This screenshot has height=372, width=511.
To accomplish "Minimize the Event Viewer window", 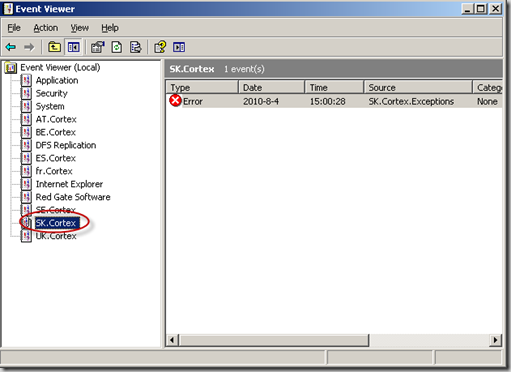I will [467, 9].
